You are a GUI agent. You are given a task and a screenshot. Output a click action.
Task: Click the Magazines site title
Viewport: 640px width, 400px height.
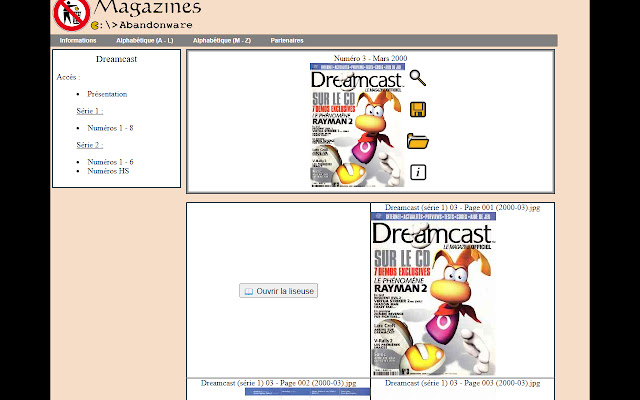(x=147, y=7)
